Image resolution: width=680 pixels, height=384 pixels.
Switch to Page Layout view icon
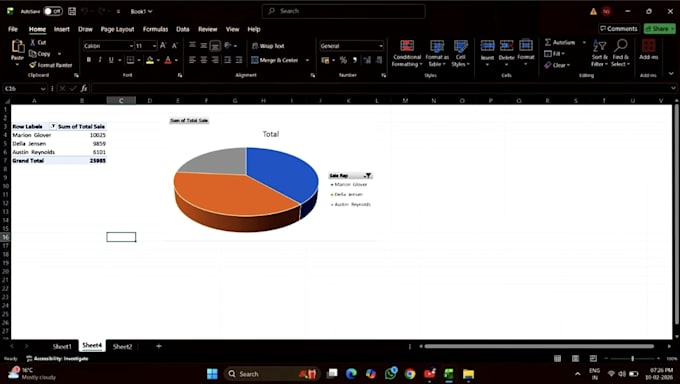point(575,358)
